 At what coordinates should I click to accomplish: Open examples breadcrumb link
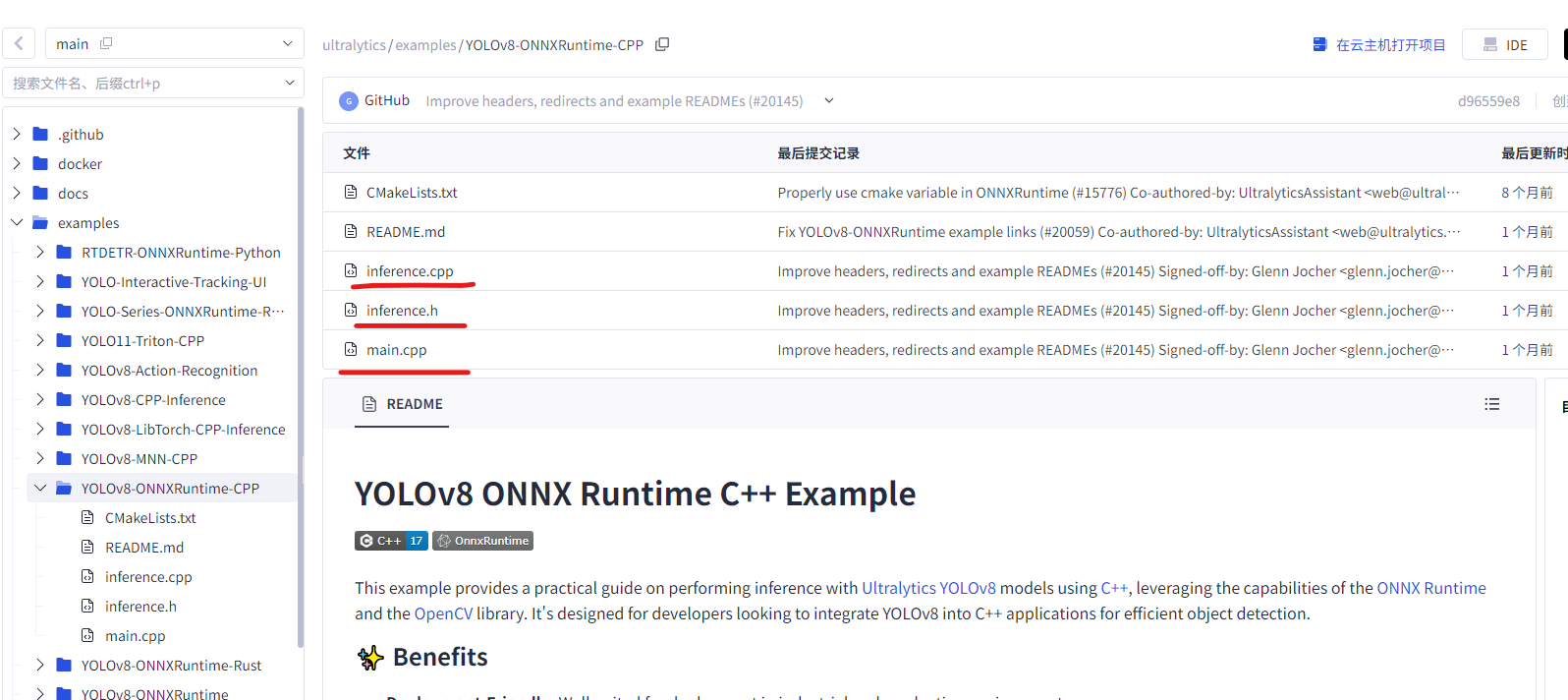click(426, 45)
